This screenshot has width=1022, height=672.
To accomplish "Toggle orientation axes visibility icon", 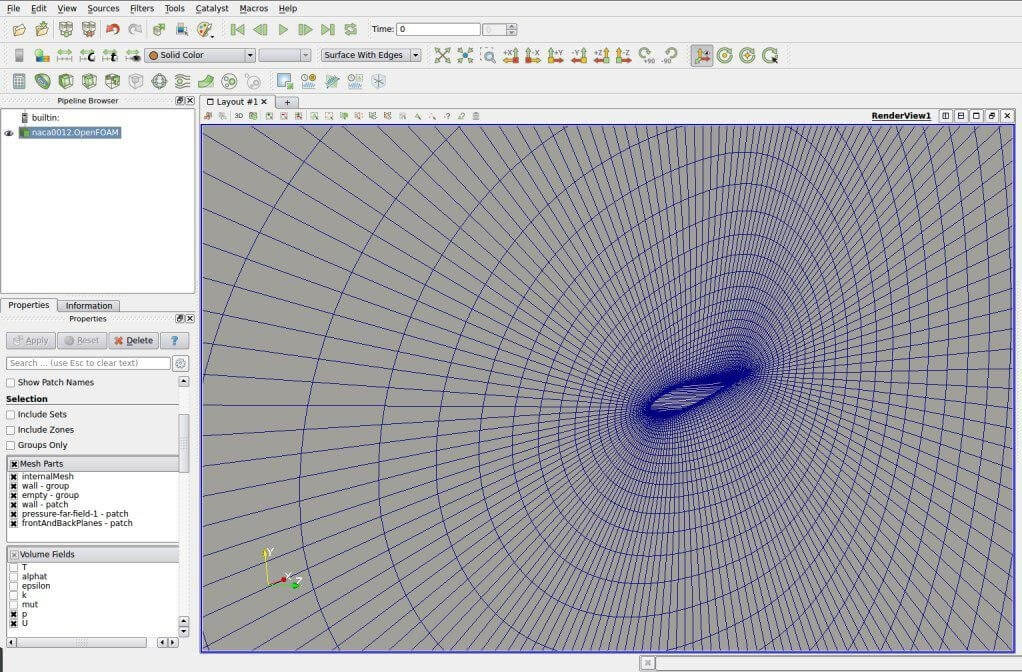I will (702, 55).
